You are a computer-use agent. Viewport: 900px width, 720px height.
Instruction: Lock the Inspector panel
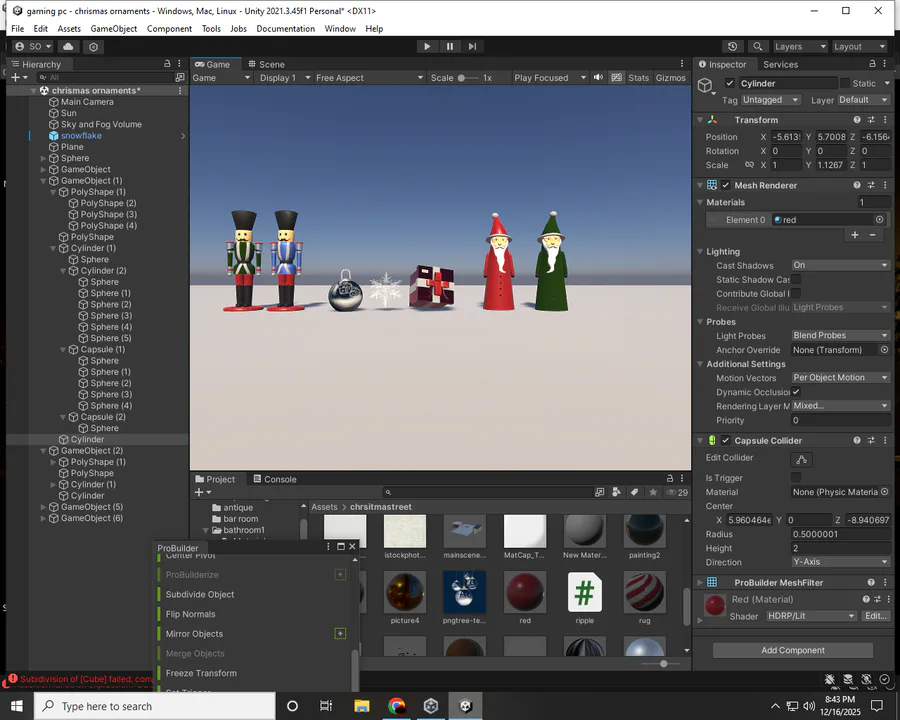click(x=872, y=64)
